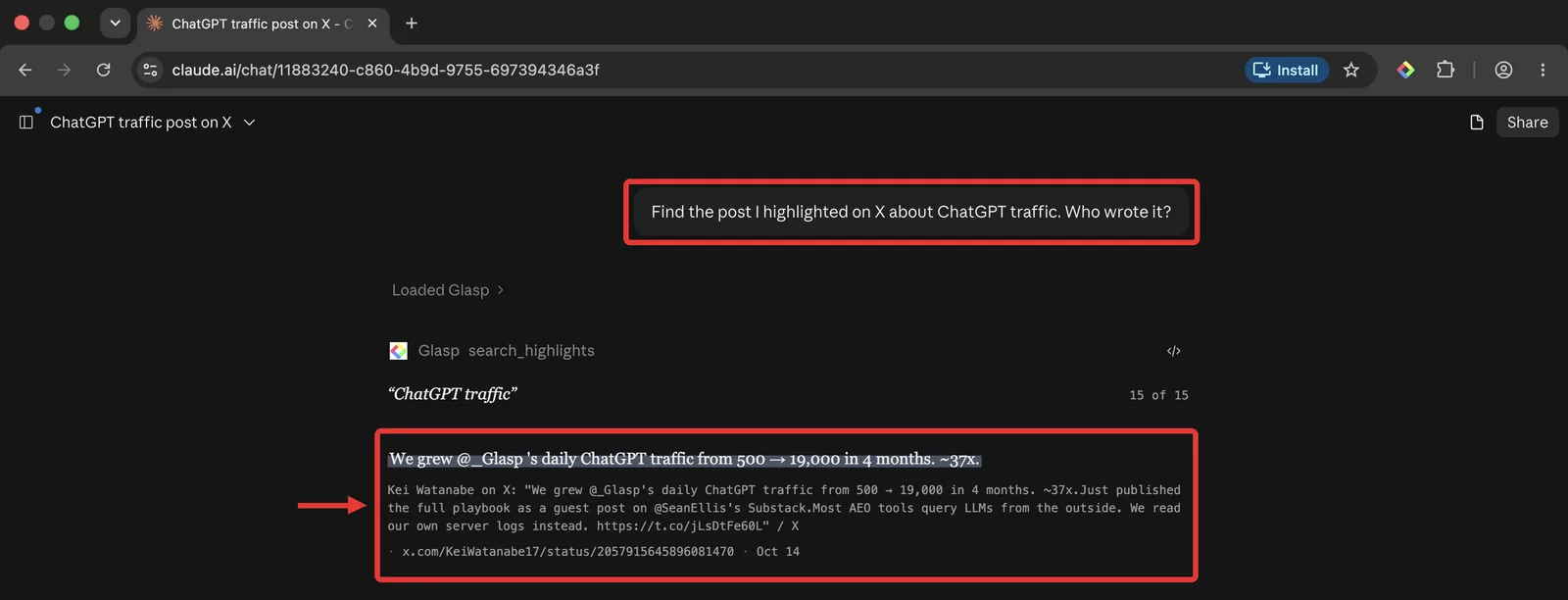Image resolution: width=1568 pixels, height=600 pixels.
Task: Open the Extensions puzzle icon
Action: pyautogui.click(x=1445, y=70)
